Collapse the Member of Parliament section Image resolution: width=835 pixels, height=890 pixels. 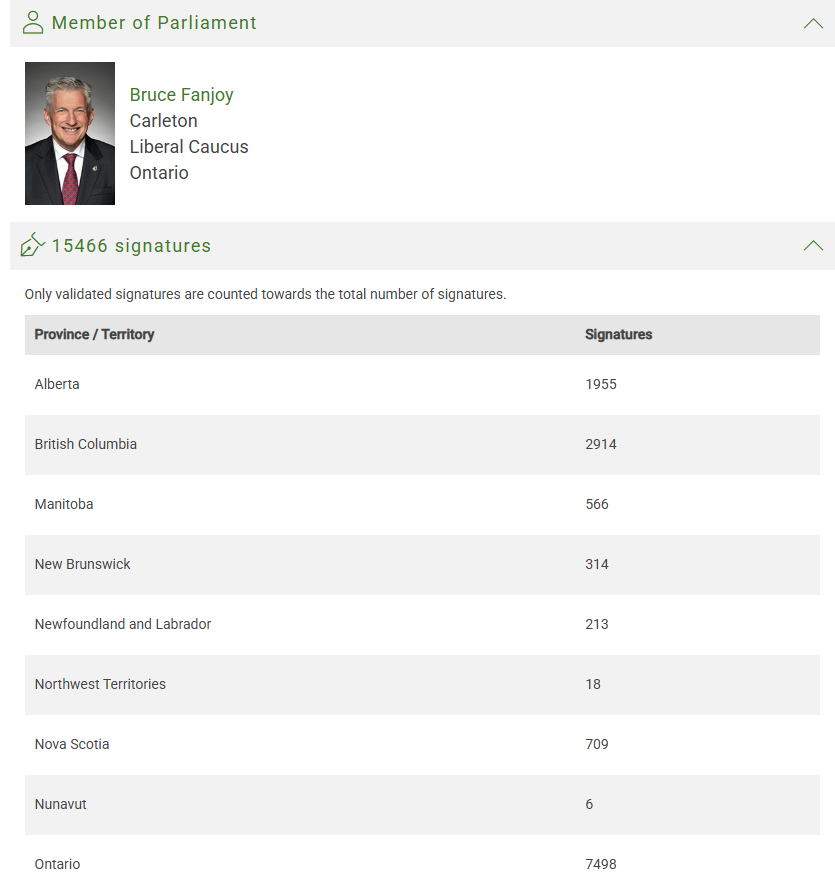813,23
